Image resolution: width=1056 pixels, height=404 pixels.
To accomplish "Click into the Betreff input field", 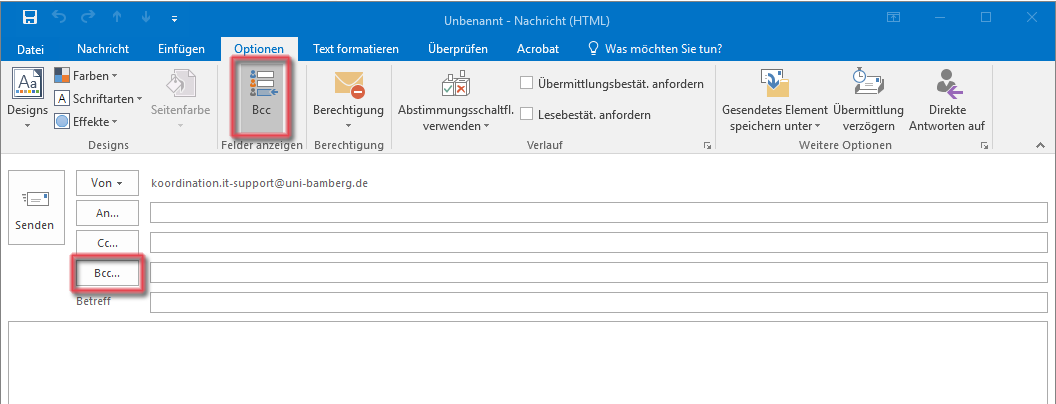I will tap(599, 303).
